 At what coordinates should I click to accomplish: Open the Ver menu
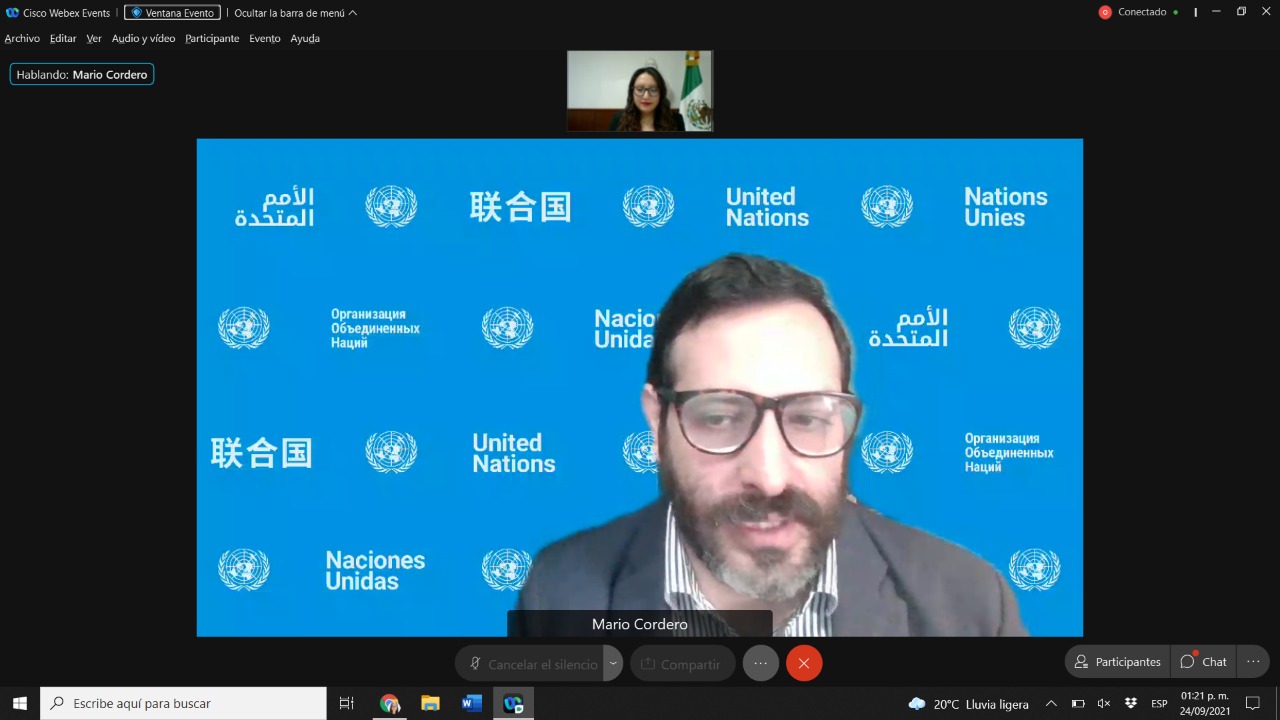click(x=94, y=38)
